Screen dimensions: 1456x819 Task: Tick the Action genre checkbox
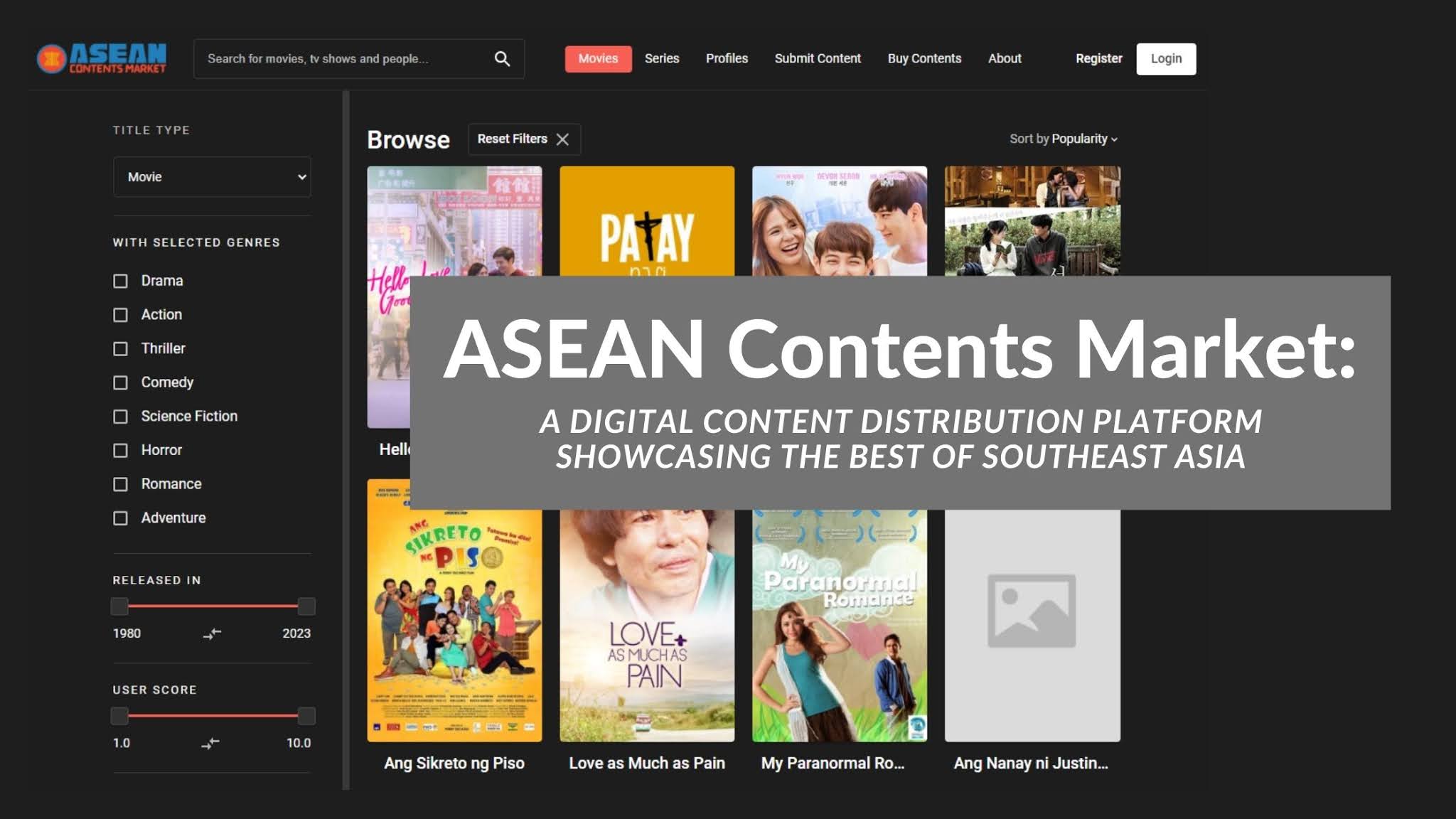[x=121, y=315]
